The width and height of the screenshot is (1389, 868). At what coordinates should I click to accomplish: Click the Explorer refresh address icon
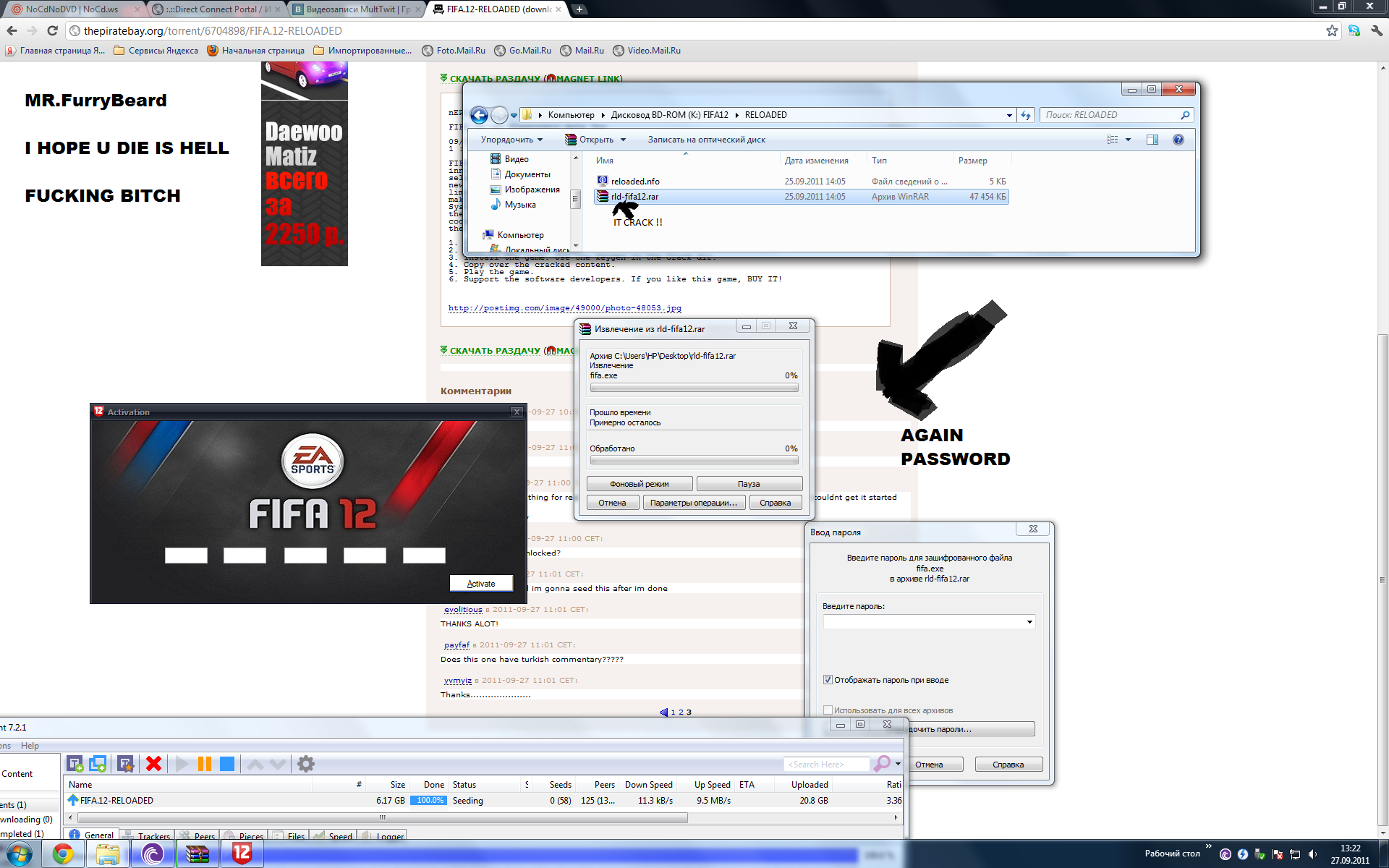click(1026, 115)
